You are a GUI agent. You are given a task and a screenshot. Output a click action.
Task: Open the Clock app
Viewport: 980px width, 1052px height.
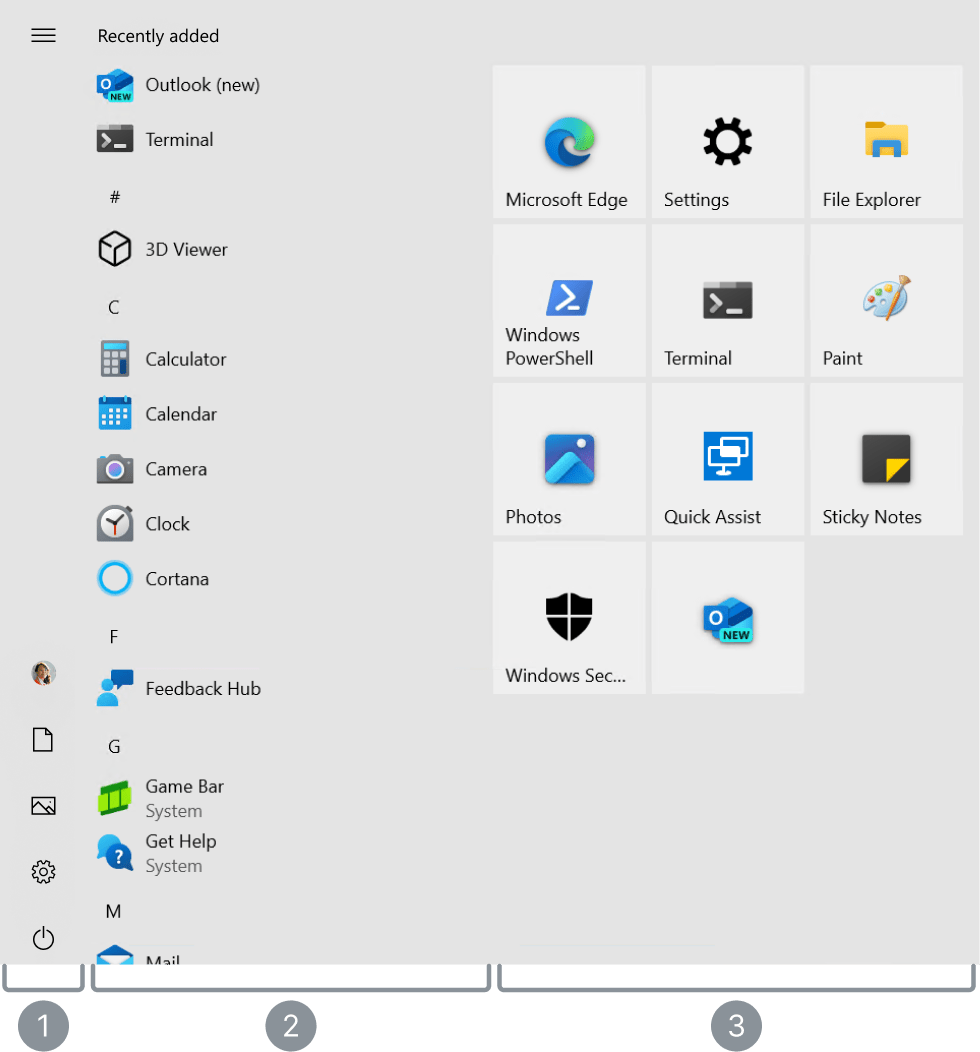point(144,524)
